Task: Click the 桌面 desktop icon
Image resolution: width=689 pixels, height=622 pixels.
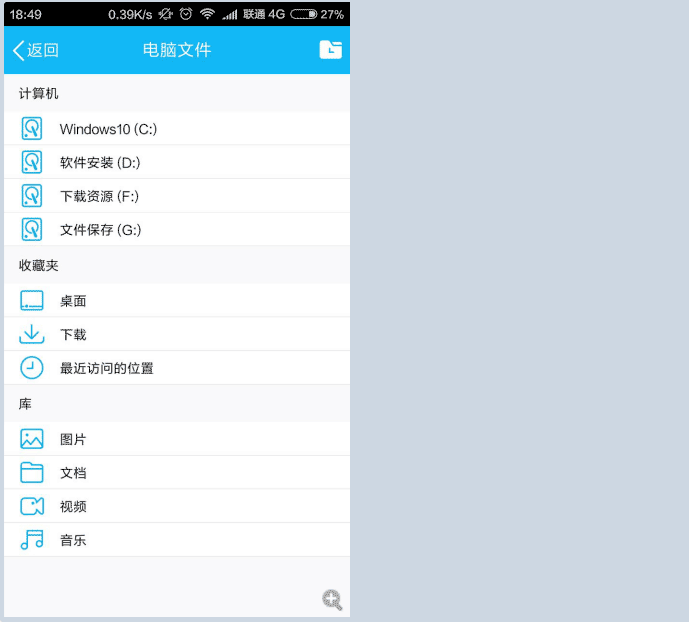Action: [32, 300]
